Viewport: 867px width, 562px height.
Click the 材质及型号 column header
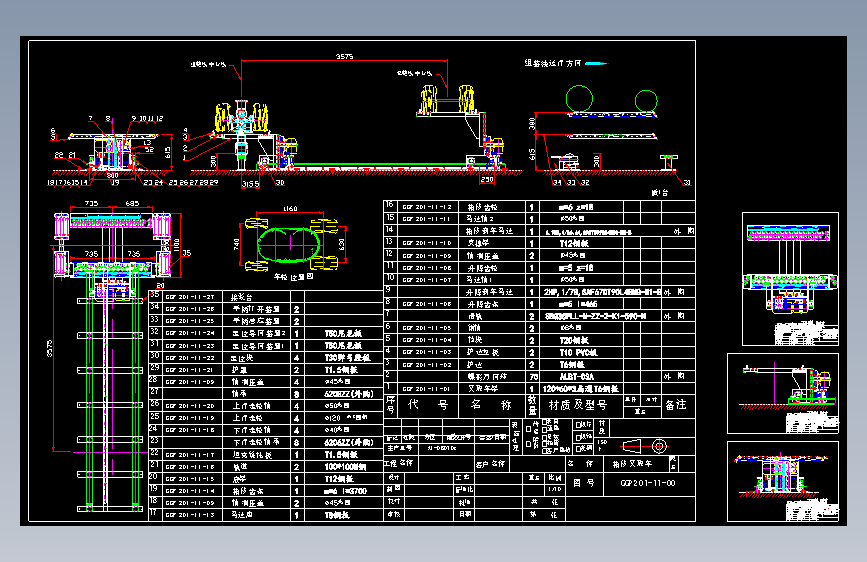(577, 405)
